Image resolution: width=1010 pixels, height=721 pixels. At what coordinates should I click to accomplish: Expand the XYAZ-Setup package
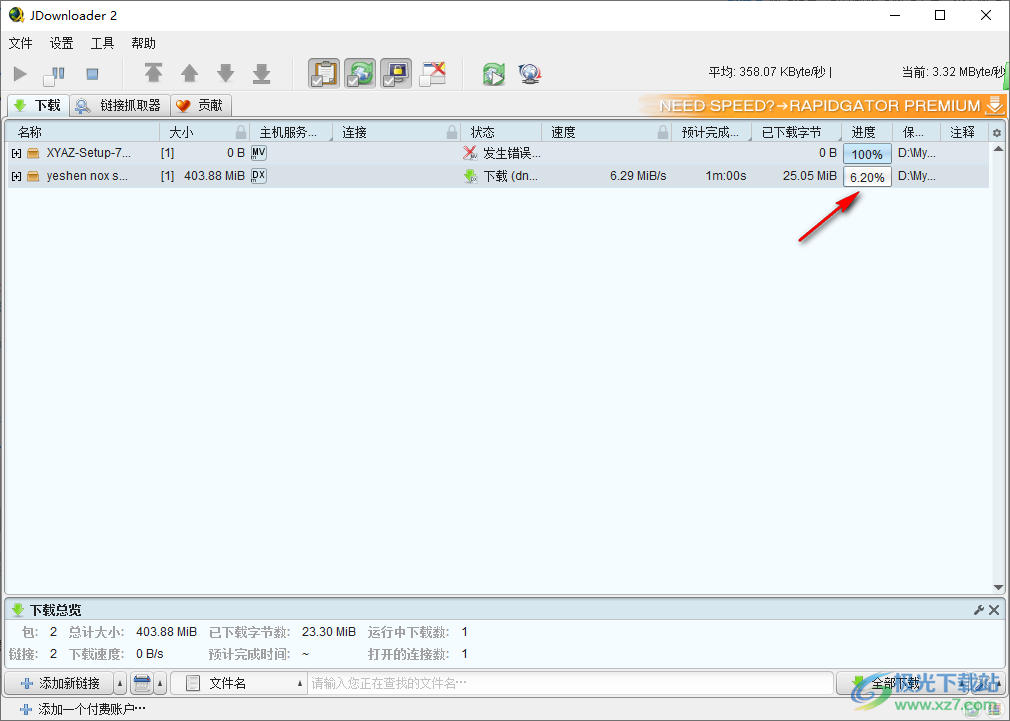click(x=17, y=153)
